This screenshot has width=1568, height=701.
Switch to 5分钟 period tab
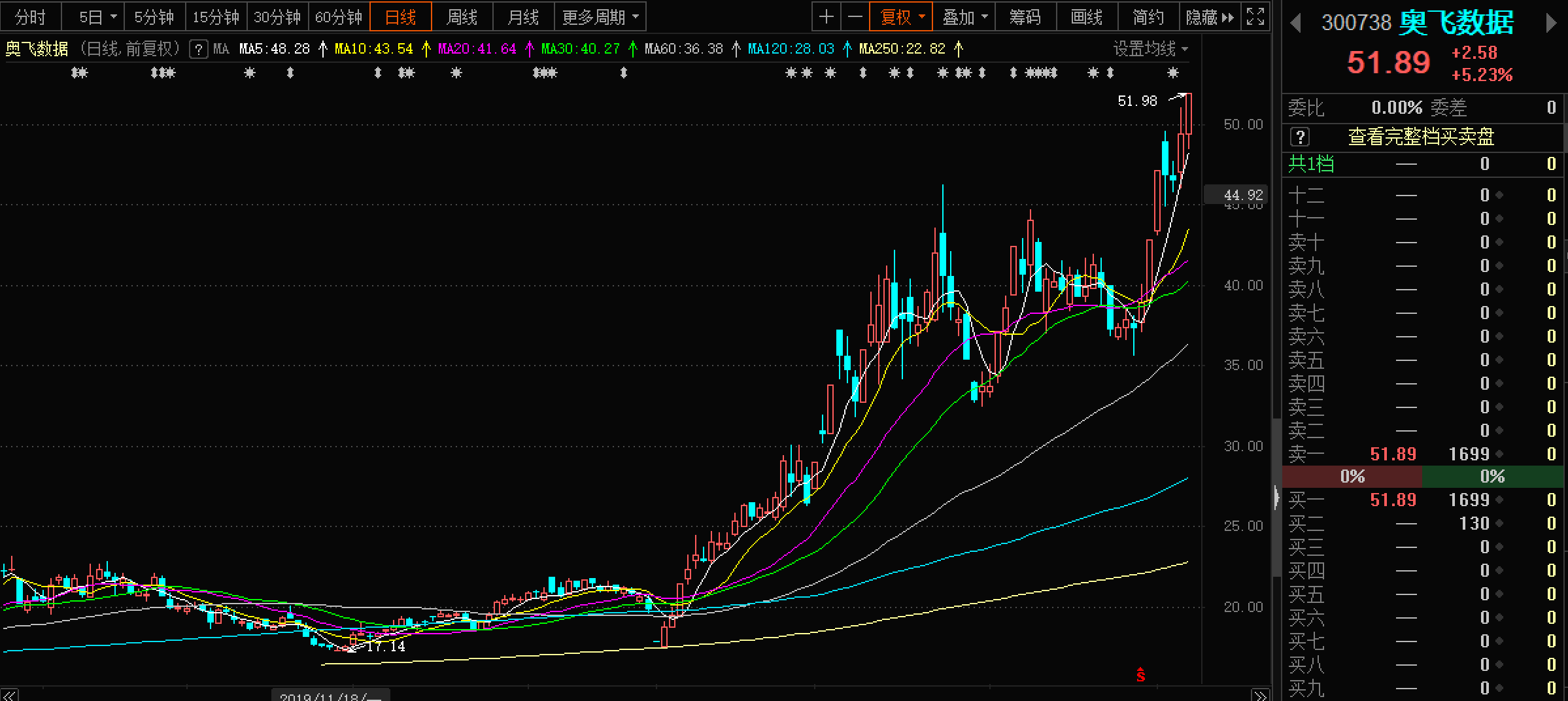154,16
